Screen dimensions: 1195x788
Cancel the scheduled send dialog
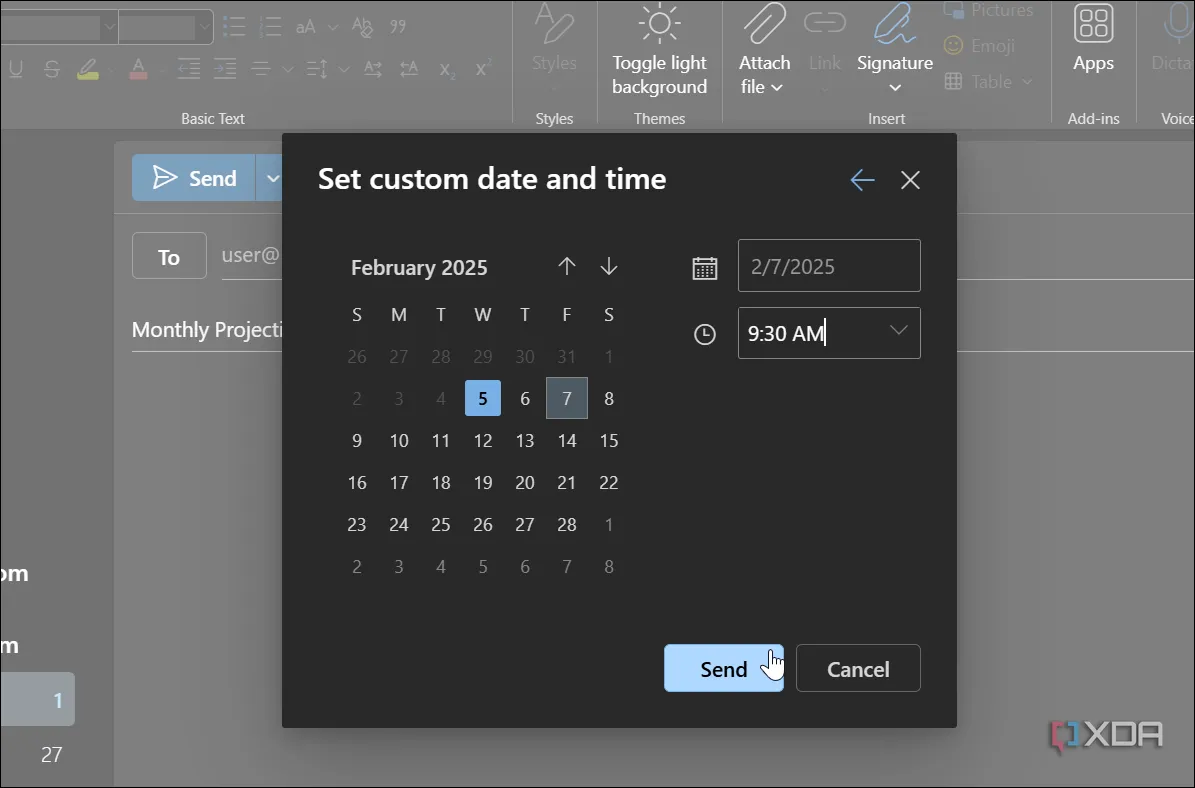point(858,669)
